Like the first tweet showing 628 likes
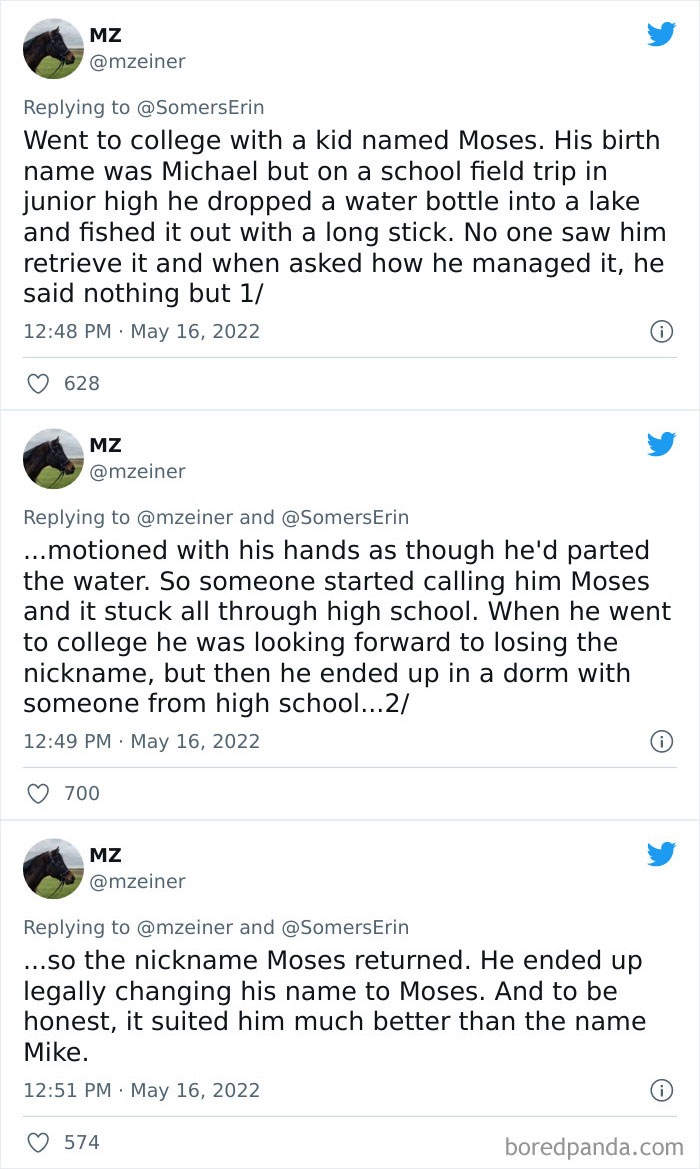The width and height of the screenshot is (700, 1169). [x=38, y=383]
